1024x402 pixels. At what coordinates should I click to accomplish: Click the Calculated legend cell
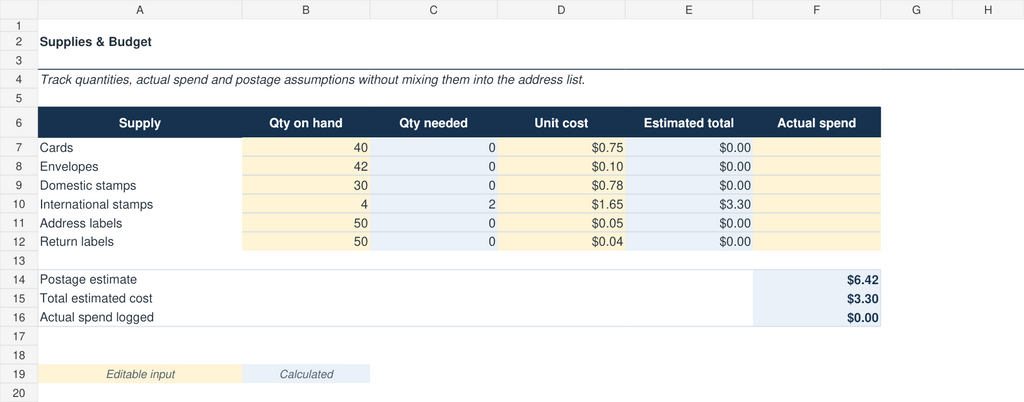306,374
